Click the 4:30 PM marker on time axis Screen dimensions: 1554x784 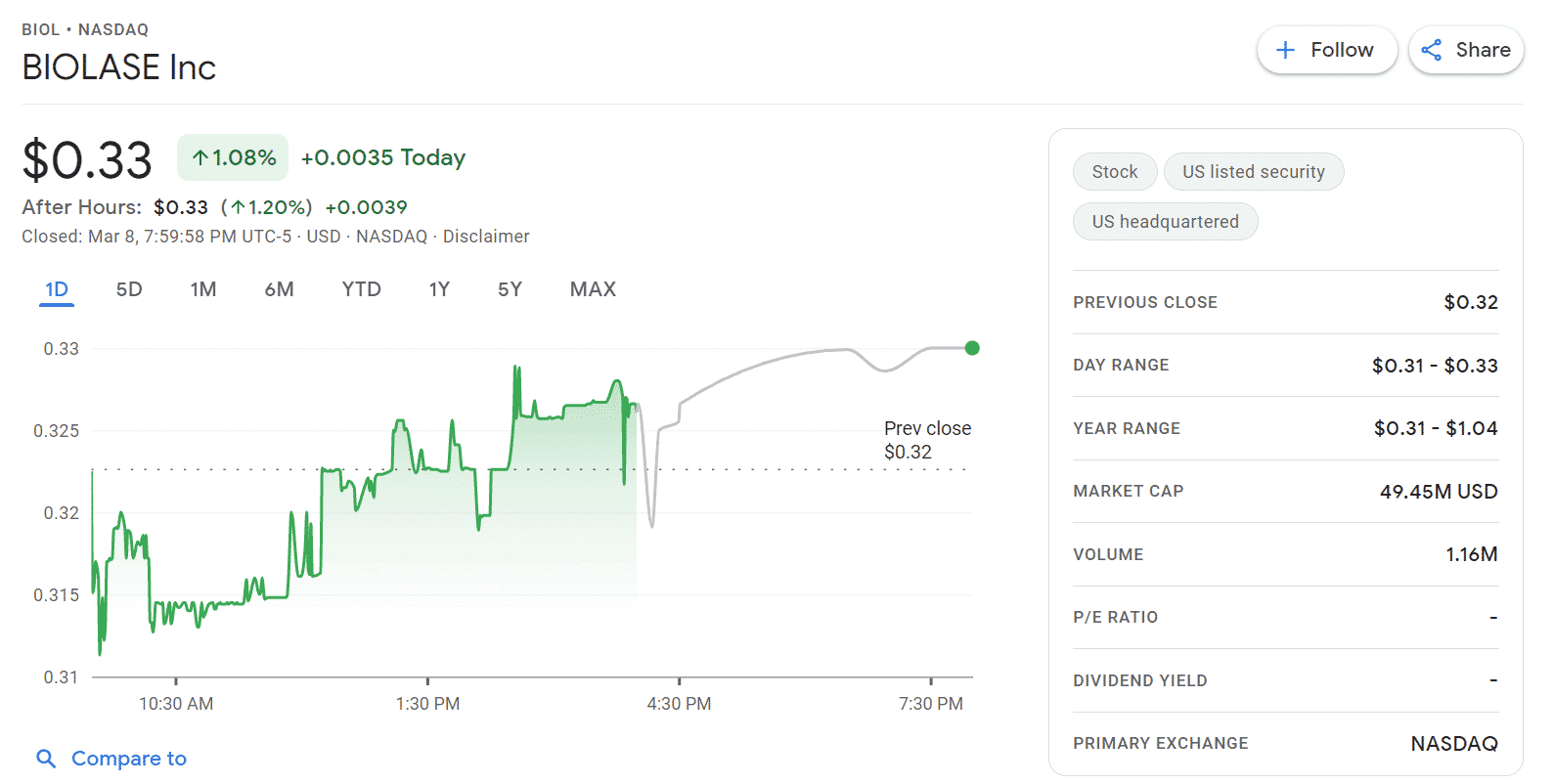pyautogui.click(x=679, y=704)
